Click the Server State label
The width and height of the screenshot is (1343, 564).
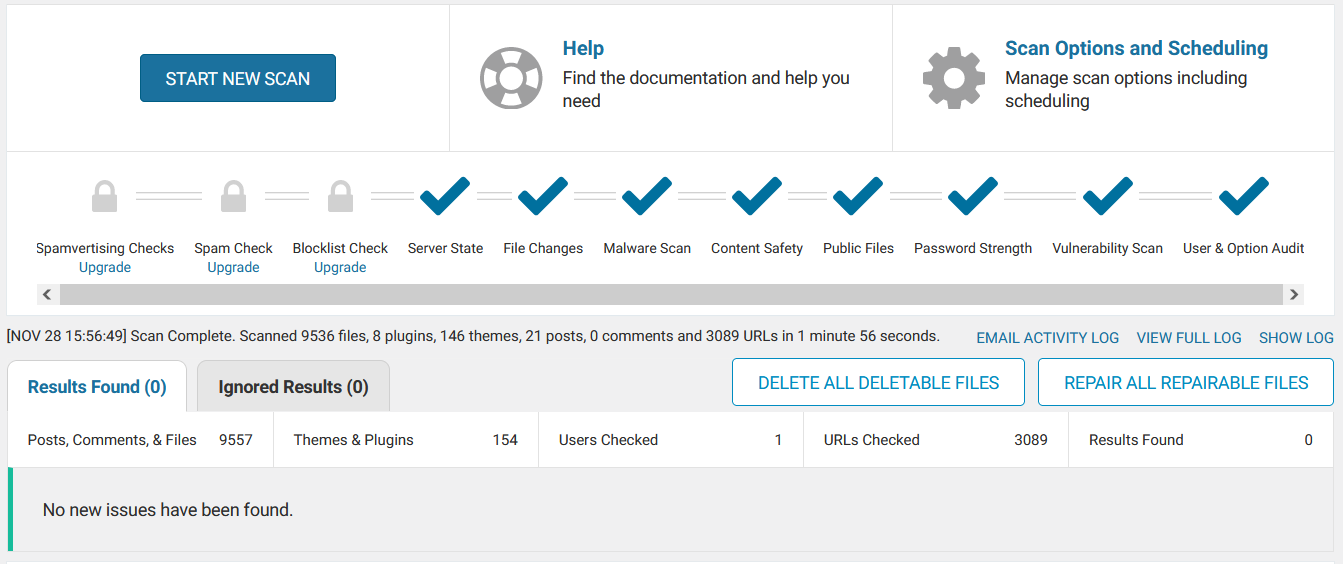445,248
